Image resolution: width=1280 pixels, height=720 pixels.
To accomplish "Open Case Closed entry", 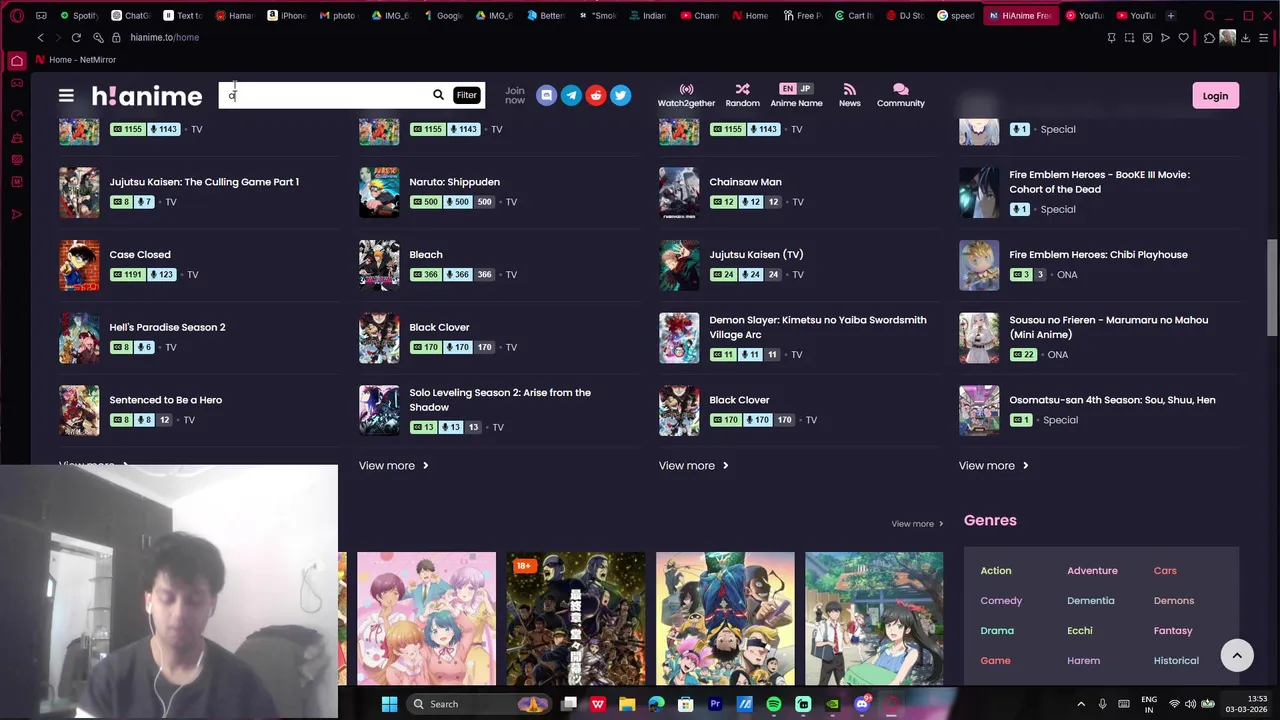I will [x=140, y=254].
